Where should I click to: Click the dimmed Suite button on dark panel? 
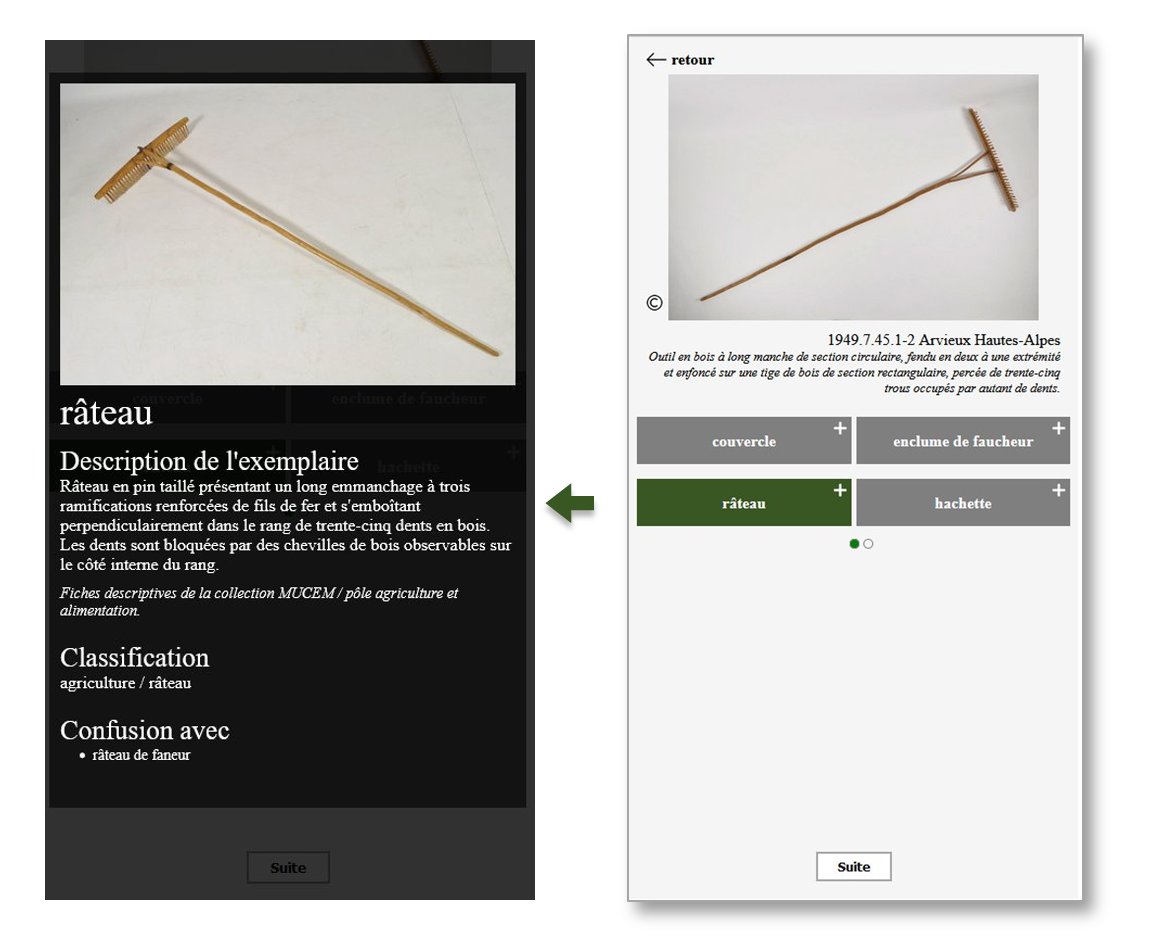point(288,867)
